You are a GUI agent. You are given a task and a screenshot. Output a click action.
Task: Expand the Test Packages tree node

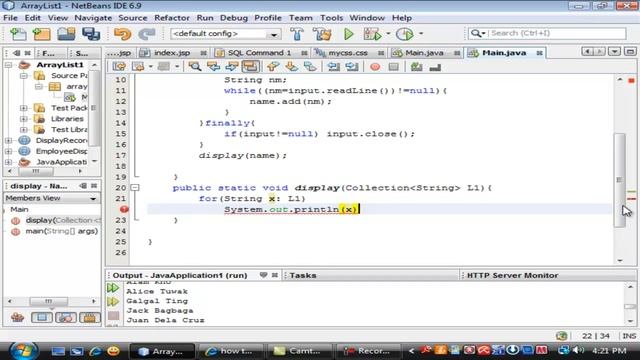click(24, 108)
